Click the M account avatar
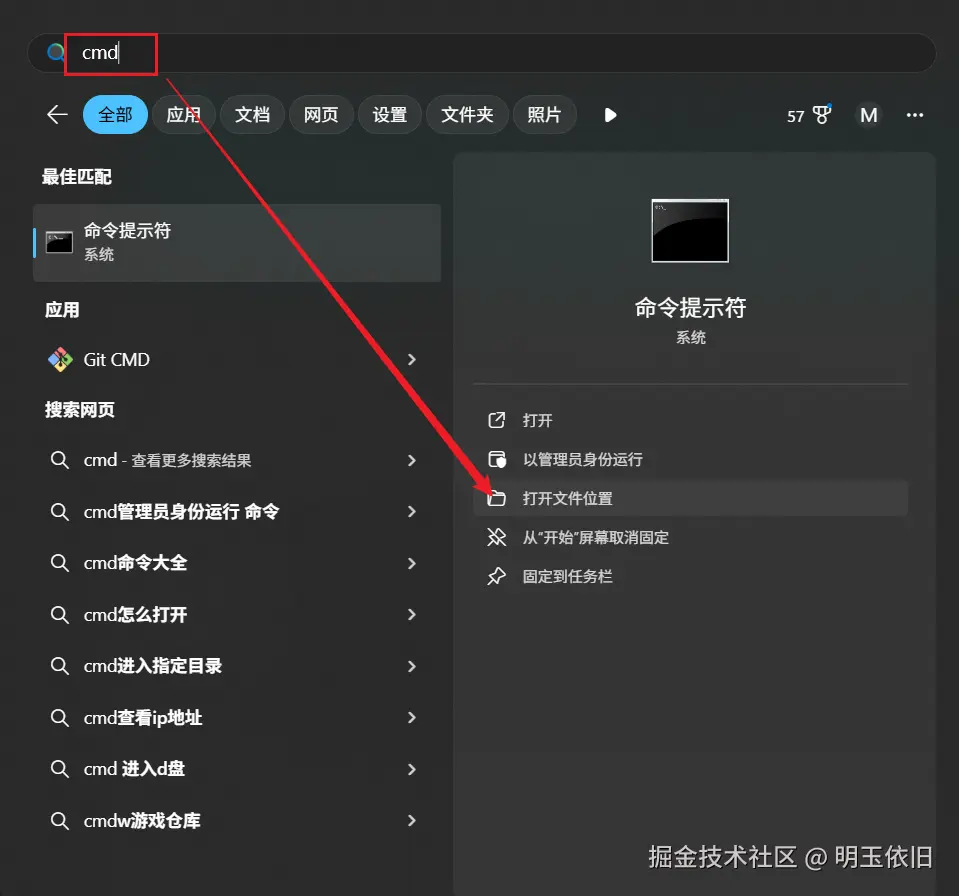This screenshot has width=959, height=896. 868,115
